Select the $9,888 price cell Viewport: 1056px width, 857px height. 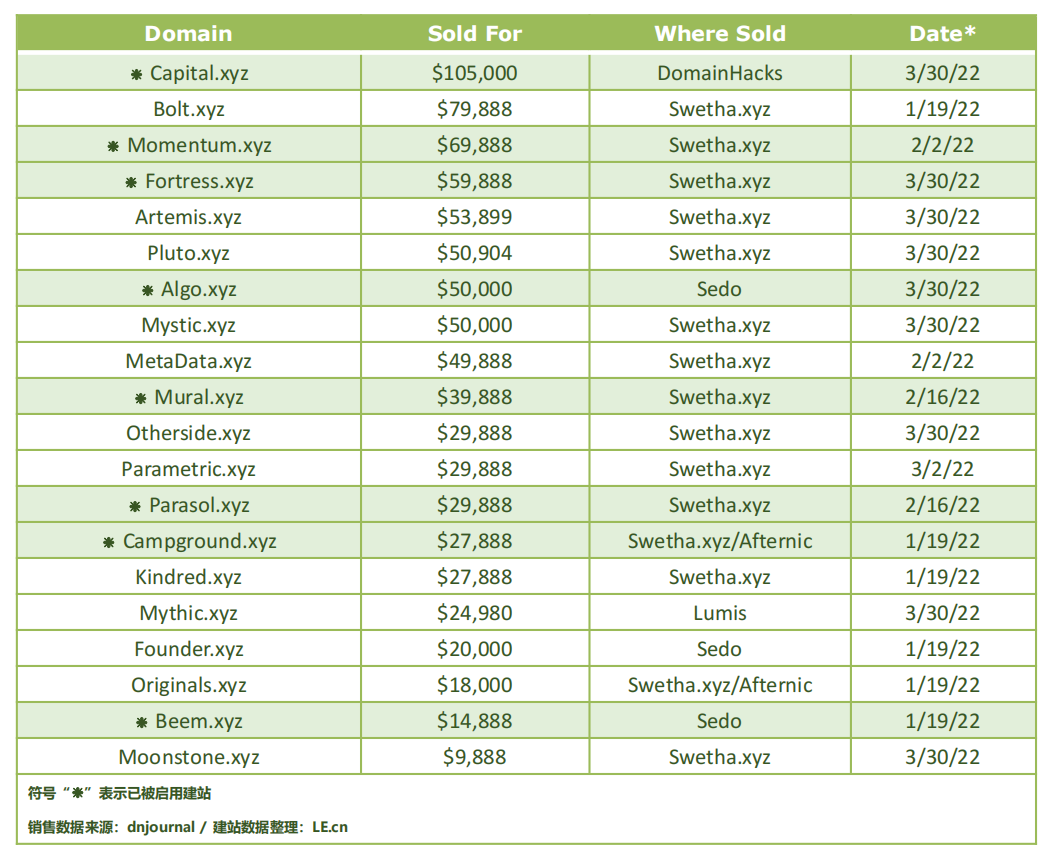tap(475, 757)
